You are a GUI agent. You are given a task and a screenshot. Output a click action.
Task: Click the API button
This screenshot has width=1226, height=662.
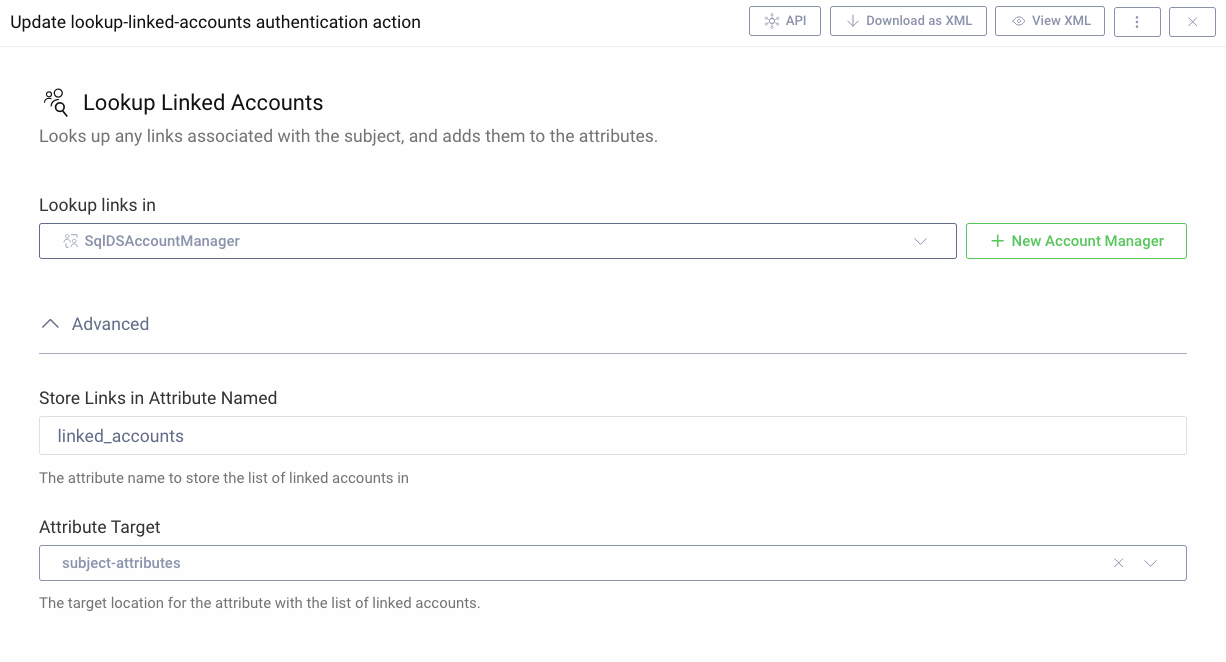pos(785,20)
